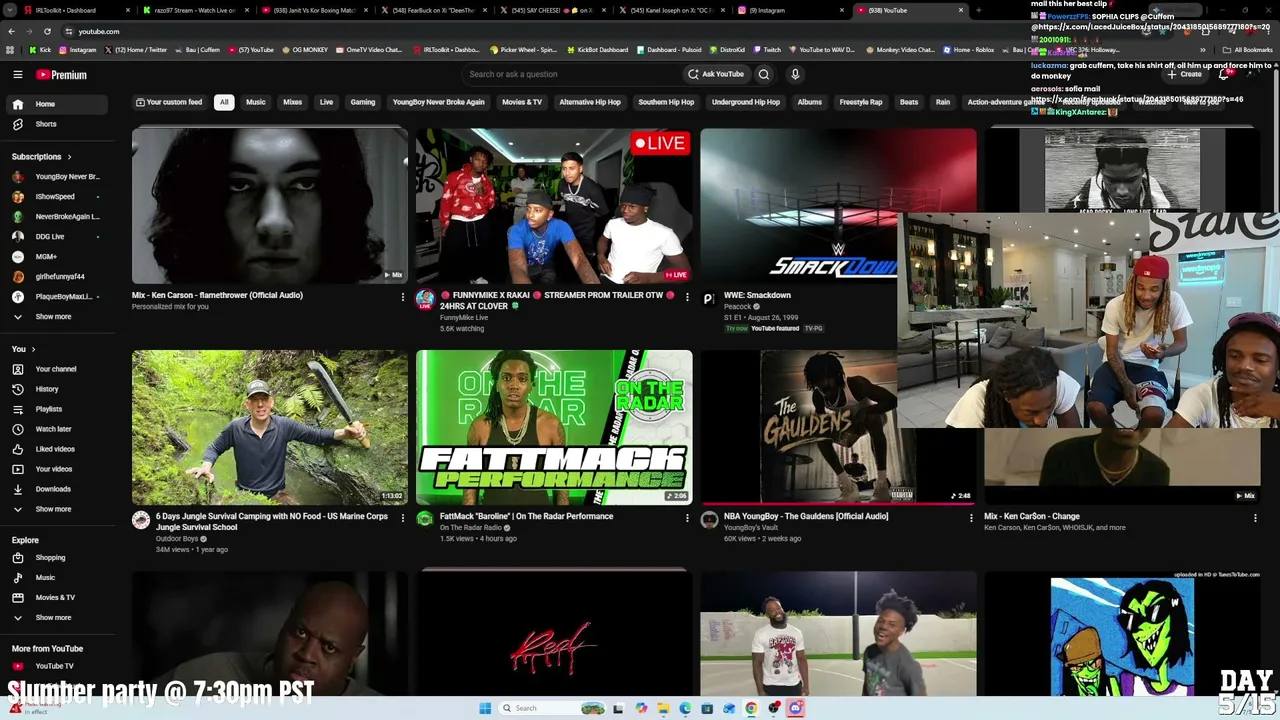Play FattMack On The Radar thumbnail
The width and height of the screenshot is (1280, 720).
554,427
